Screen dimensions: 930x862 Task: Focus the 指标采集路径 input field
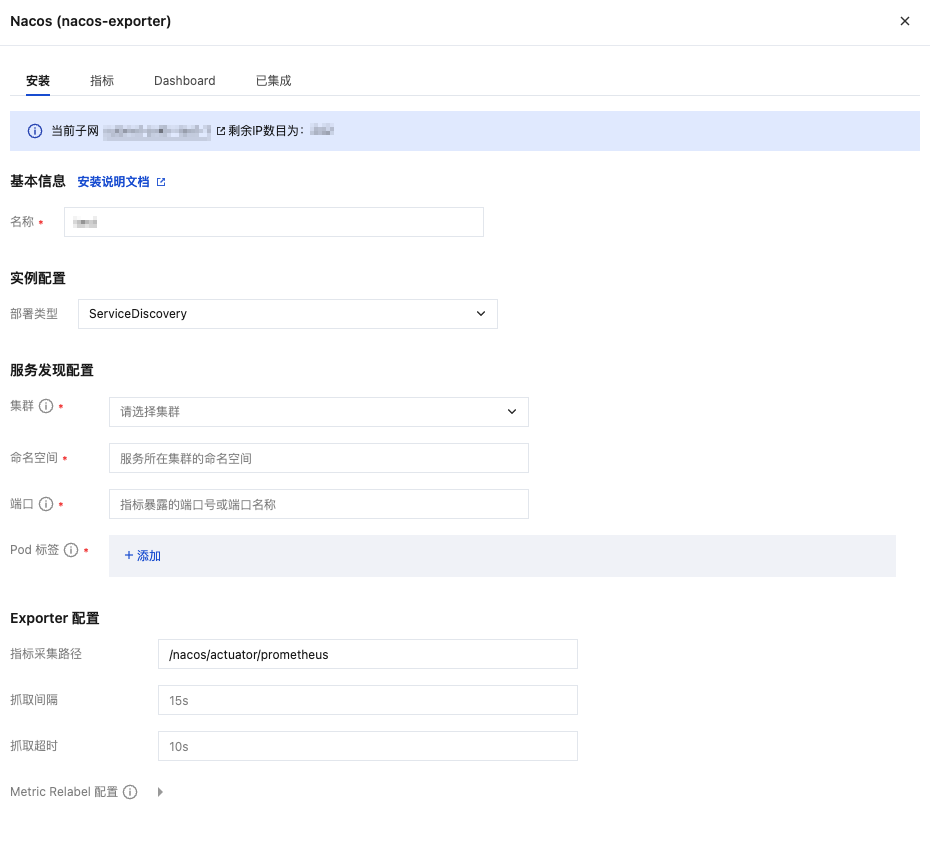tap(368, 654)
